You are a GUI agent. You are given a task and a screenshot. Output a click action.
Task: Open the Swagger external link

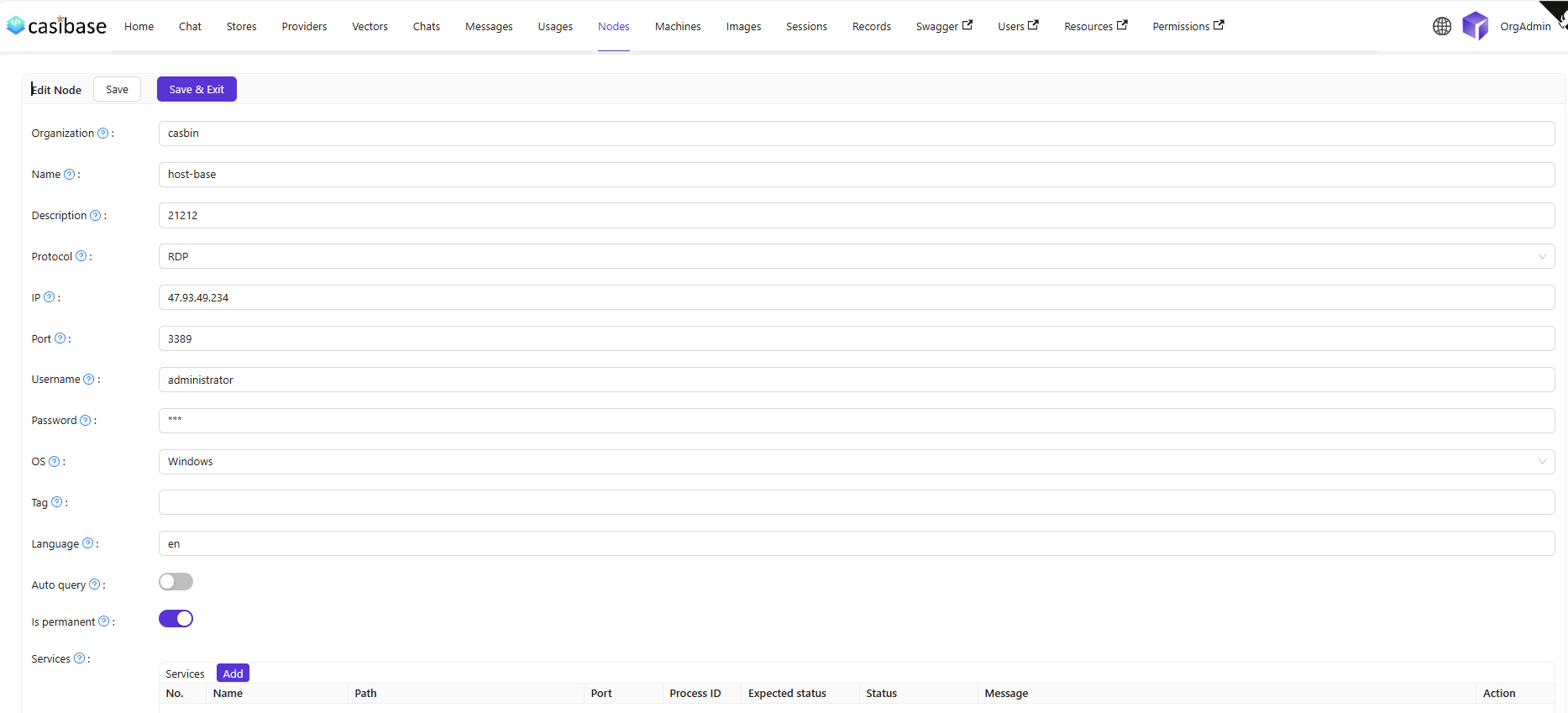tap(943, 26)
